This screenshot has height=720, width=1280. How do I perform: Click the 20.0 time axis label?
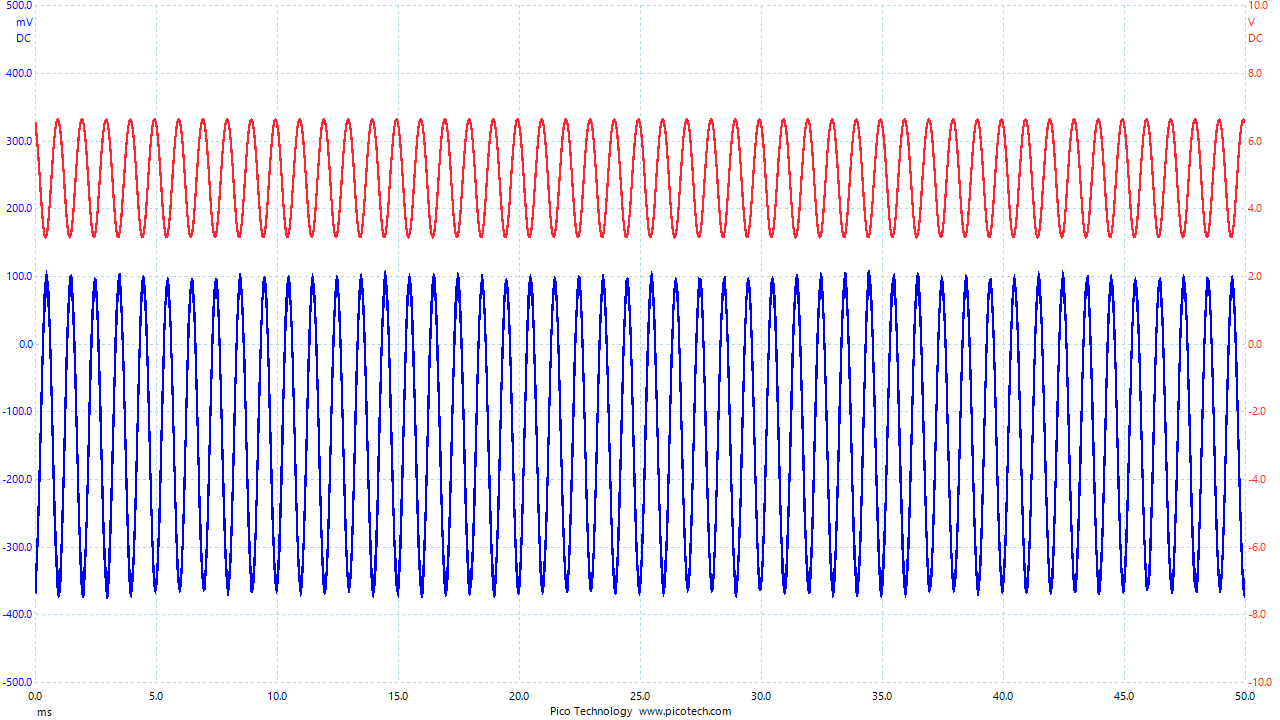click(519, 696)
